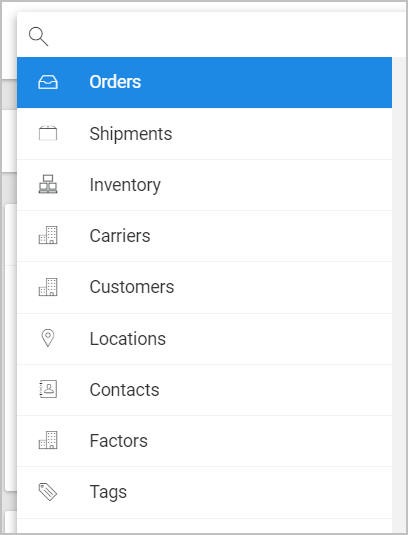
Task: Open Shipments from the list
Action: (204, 134)
